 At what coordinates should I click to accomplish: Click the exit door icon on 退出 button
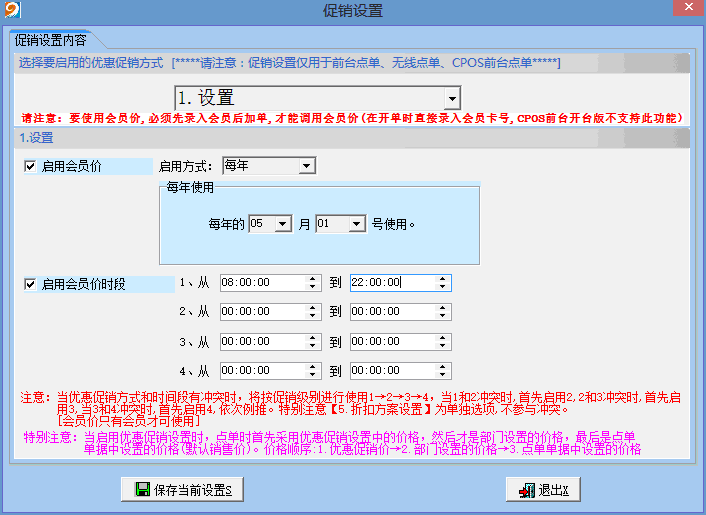pos(525,490)
